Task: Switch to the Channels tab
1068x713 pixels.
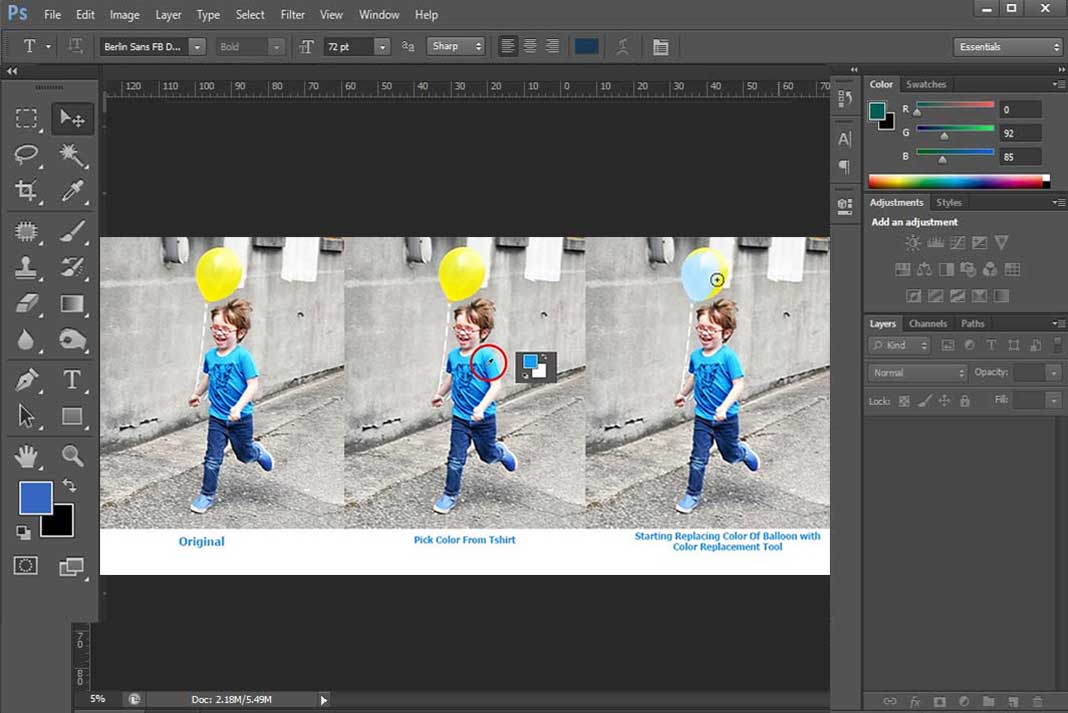Action: pyautogui.click(x=928, y=323)
